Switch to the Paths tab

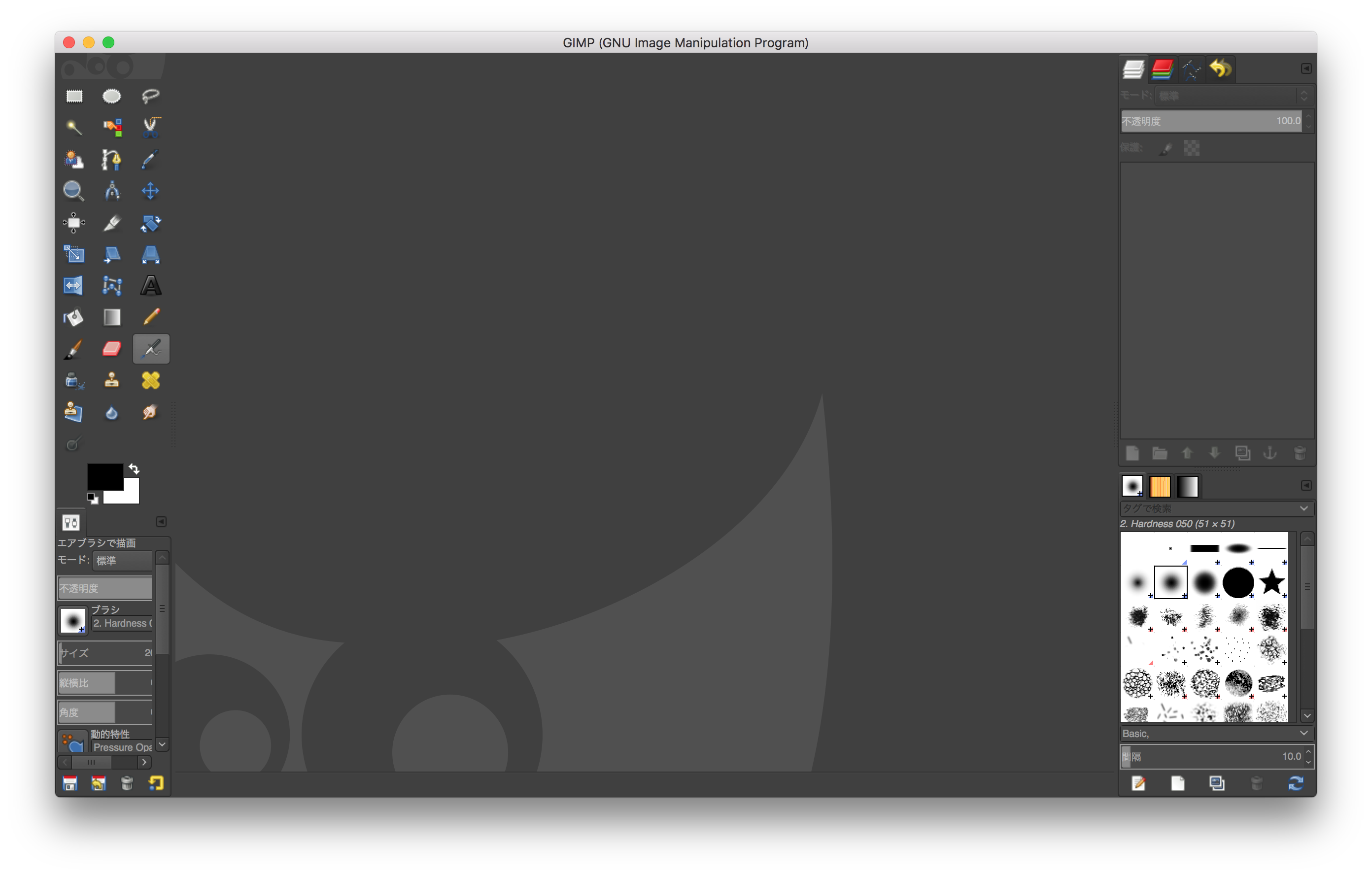click(1192, 69)
